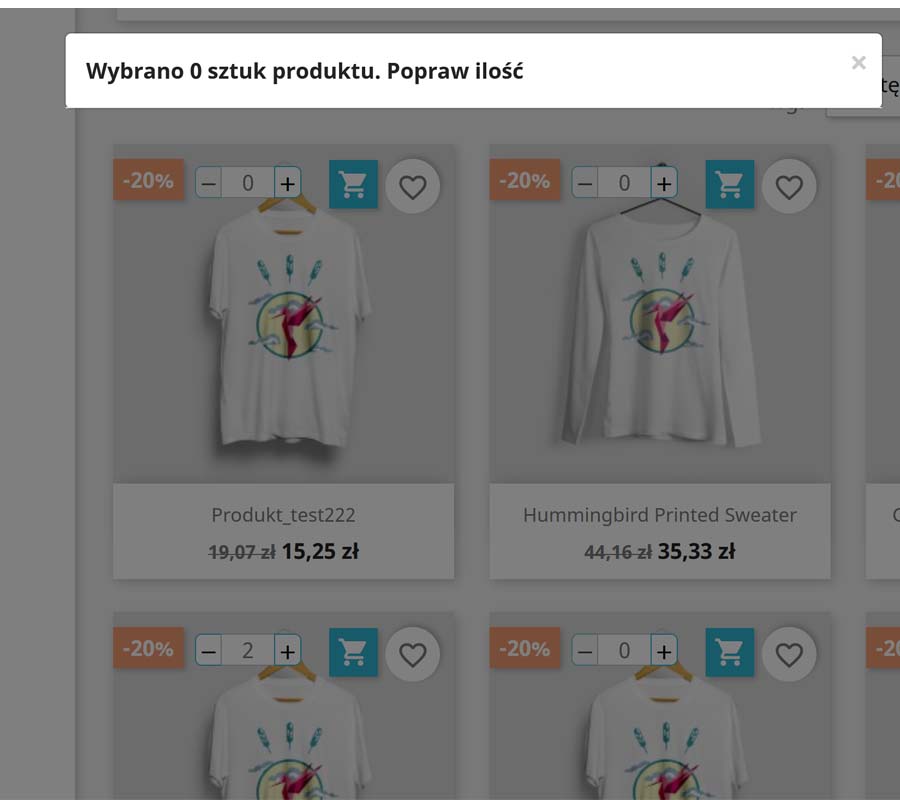Add Produkt_test222 to cart
The height and width of the screenshot is (800, 900).
click(353, 184)
